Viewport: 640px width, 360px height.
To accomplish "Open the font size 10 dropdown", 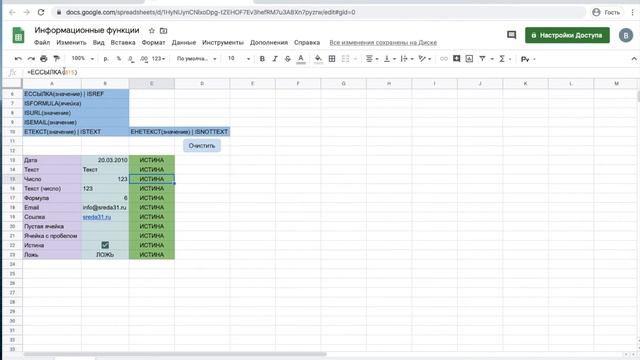I will (x=239, y=59).
